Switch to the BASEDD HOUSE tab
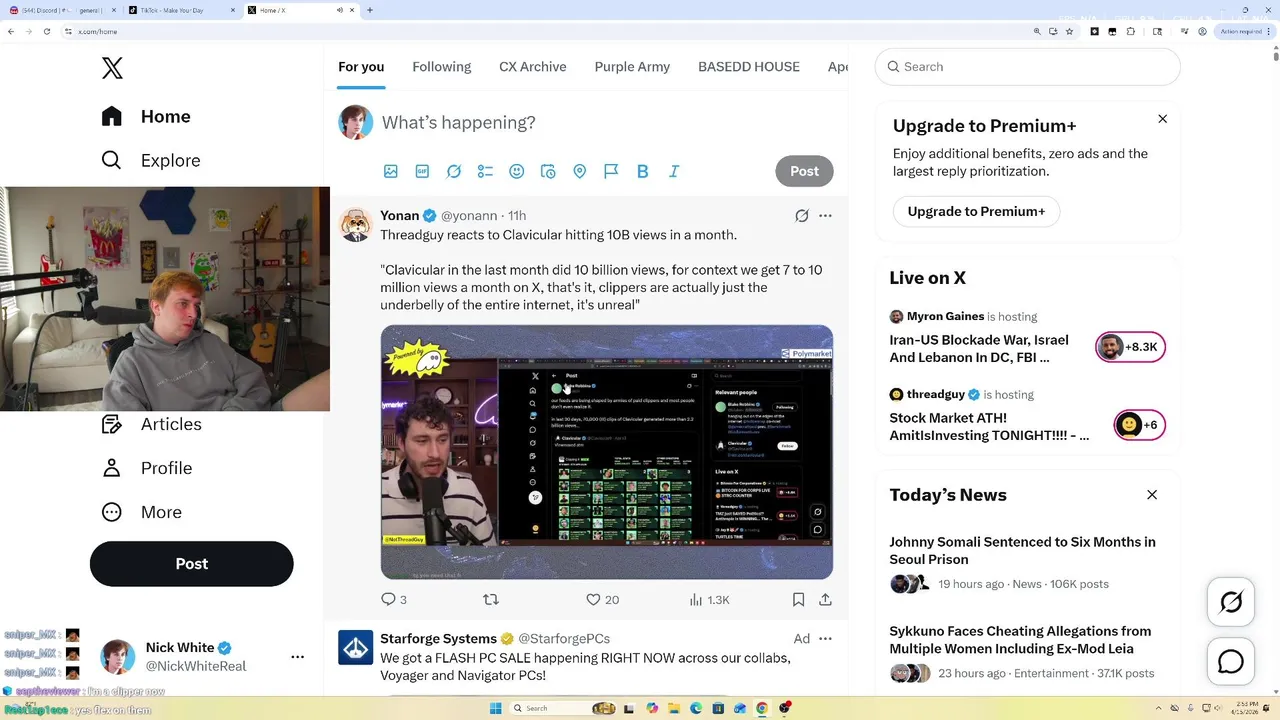This screenshot has height=720, width=1280. (x=749, y=67)
